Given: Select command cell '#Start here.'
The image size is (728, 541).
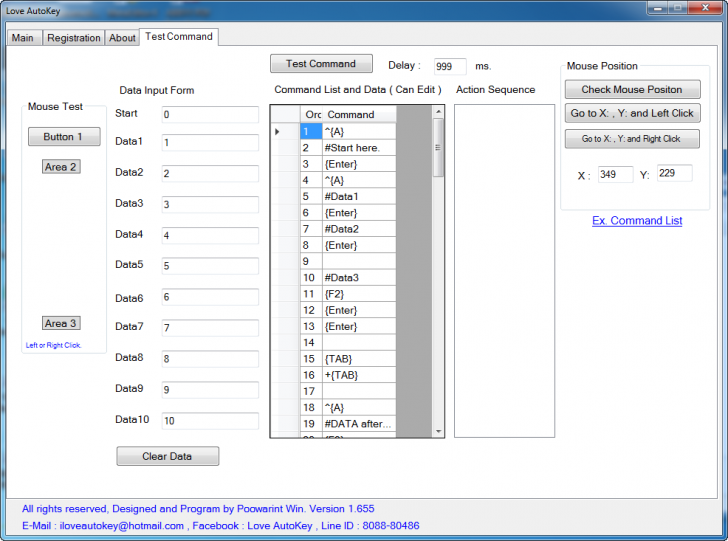Looking at the screenshot, I should (359, 148).
